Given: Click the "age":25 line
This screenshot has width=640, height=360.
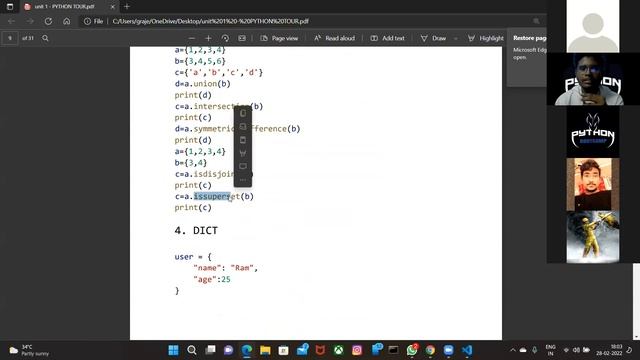Looking at the screenshot, I should (x=212, y=279).
